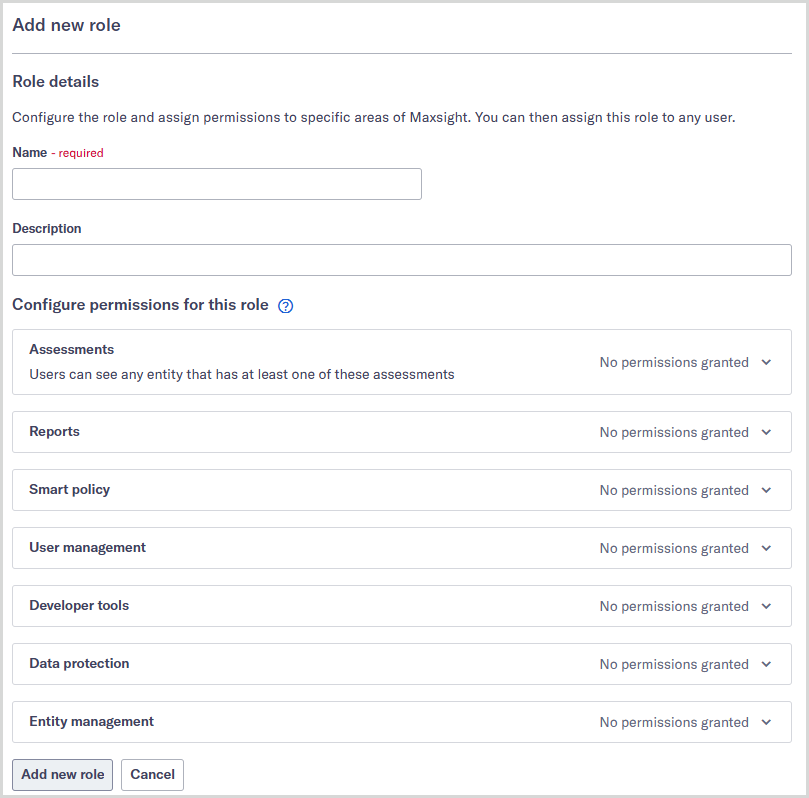Viewport: 809px width, 798px height.
Task: Click the Smart policy expand chevron
Action: [x=766, y=489]
